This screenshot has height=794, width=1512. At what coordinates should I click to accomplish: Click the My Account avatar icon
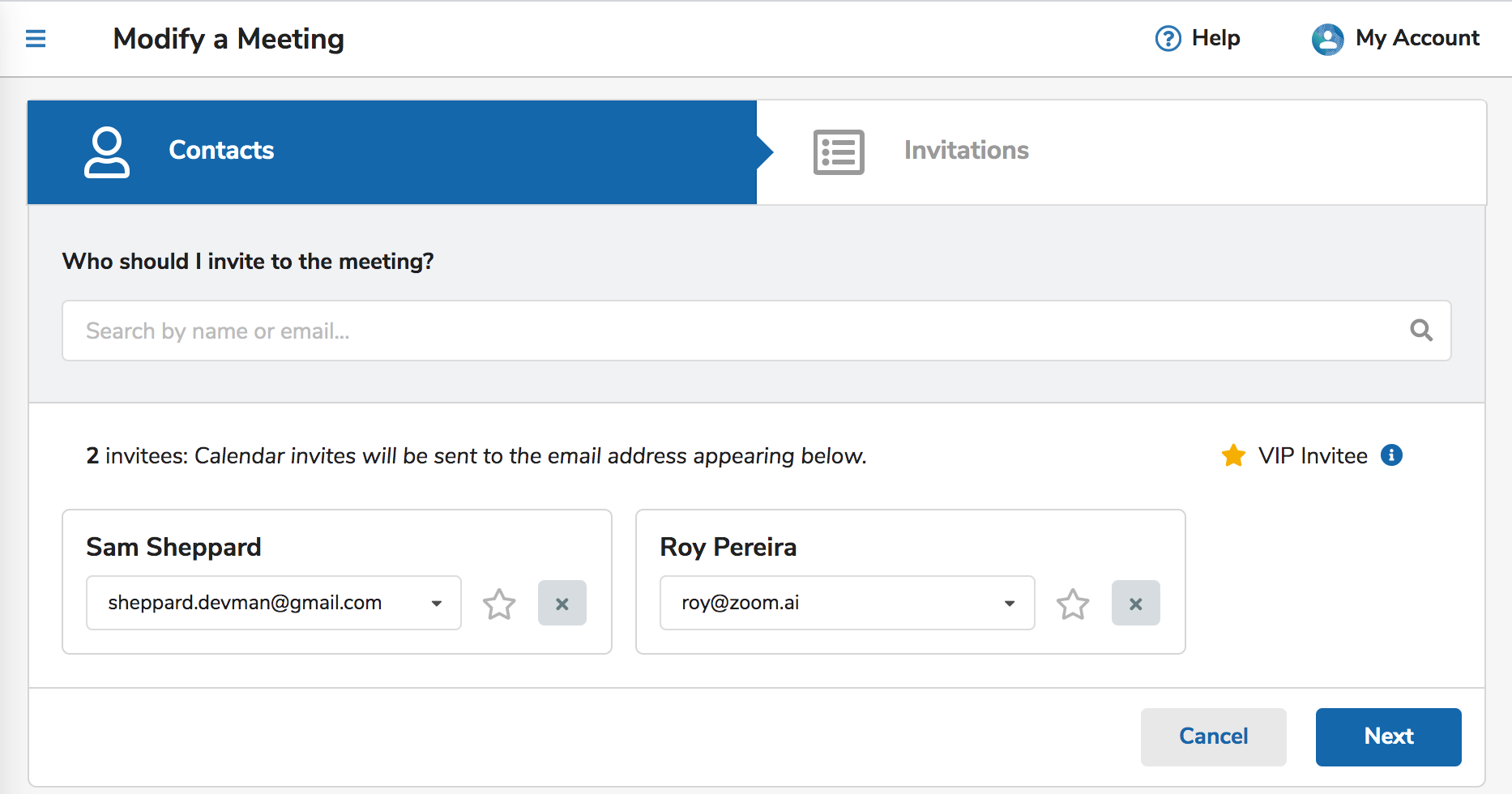point(1327,39)
